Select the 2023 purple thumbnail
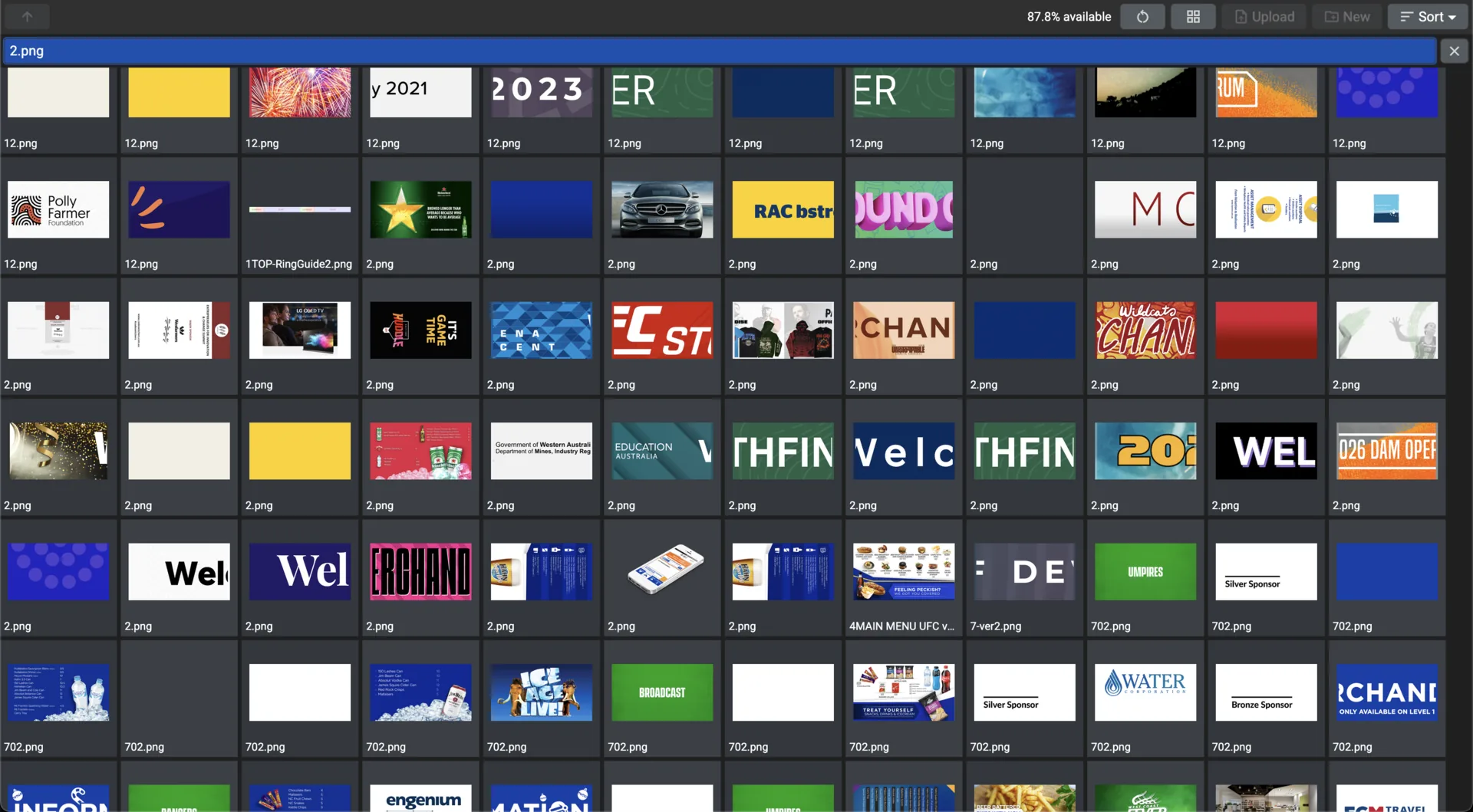The height and width of the screenshot is (812, 1473). 542,92
